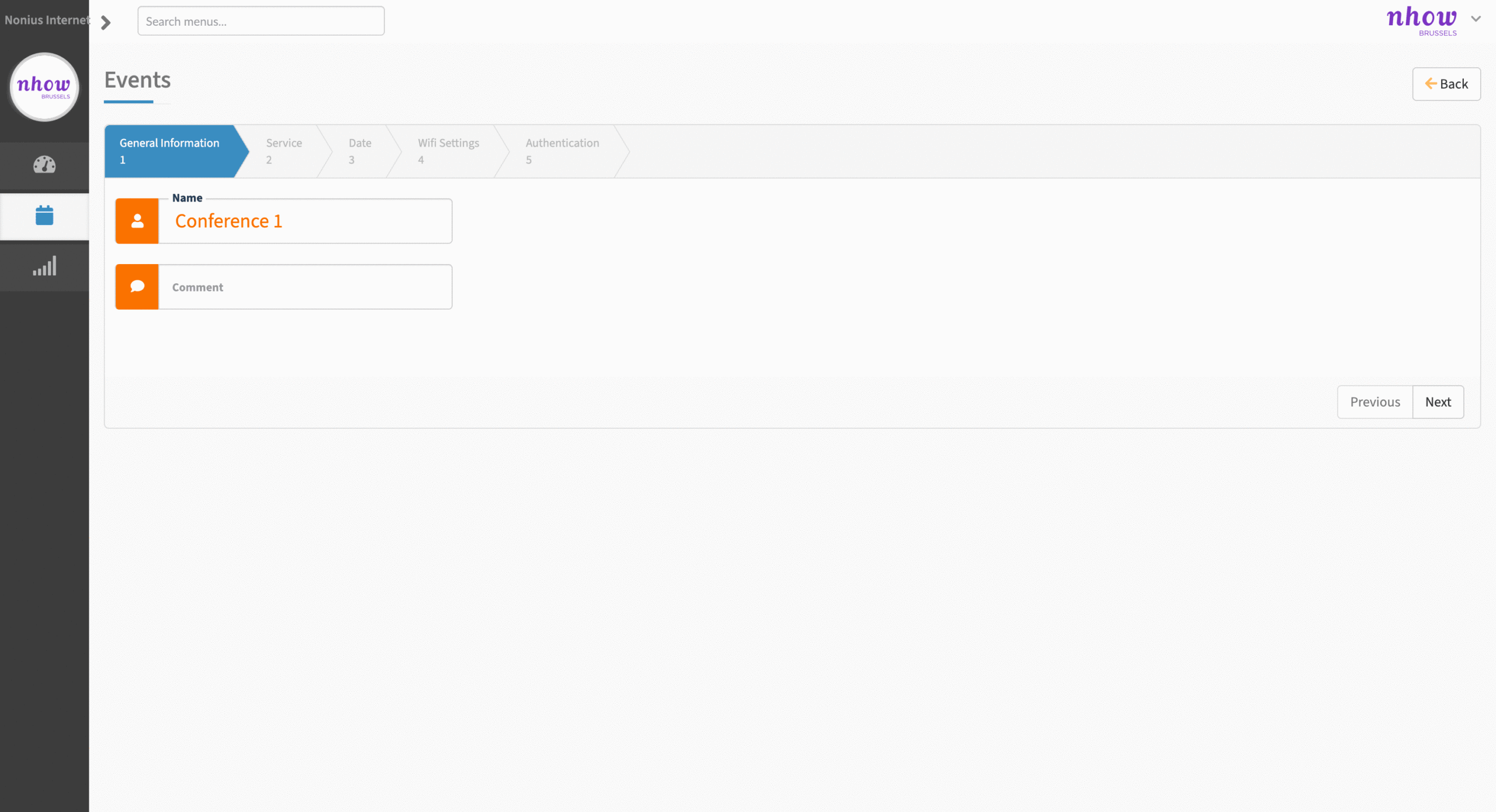Go to the Date step tab
1496x812 pixels.
pyautogui.click(x=360, y=151)
